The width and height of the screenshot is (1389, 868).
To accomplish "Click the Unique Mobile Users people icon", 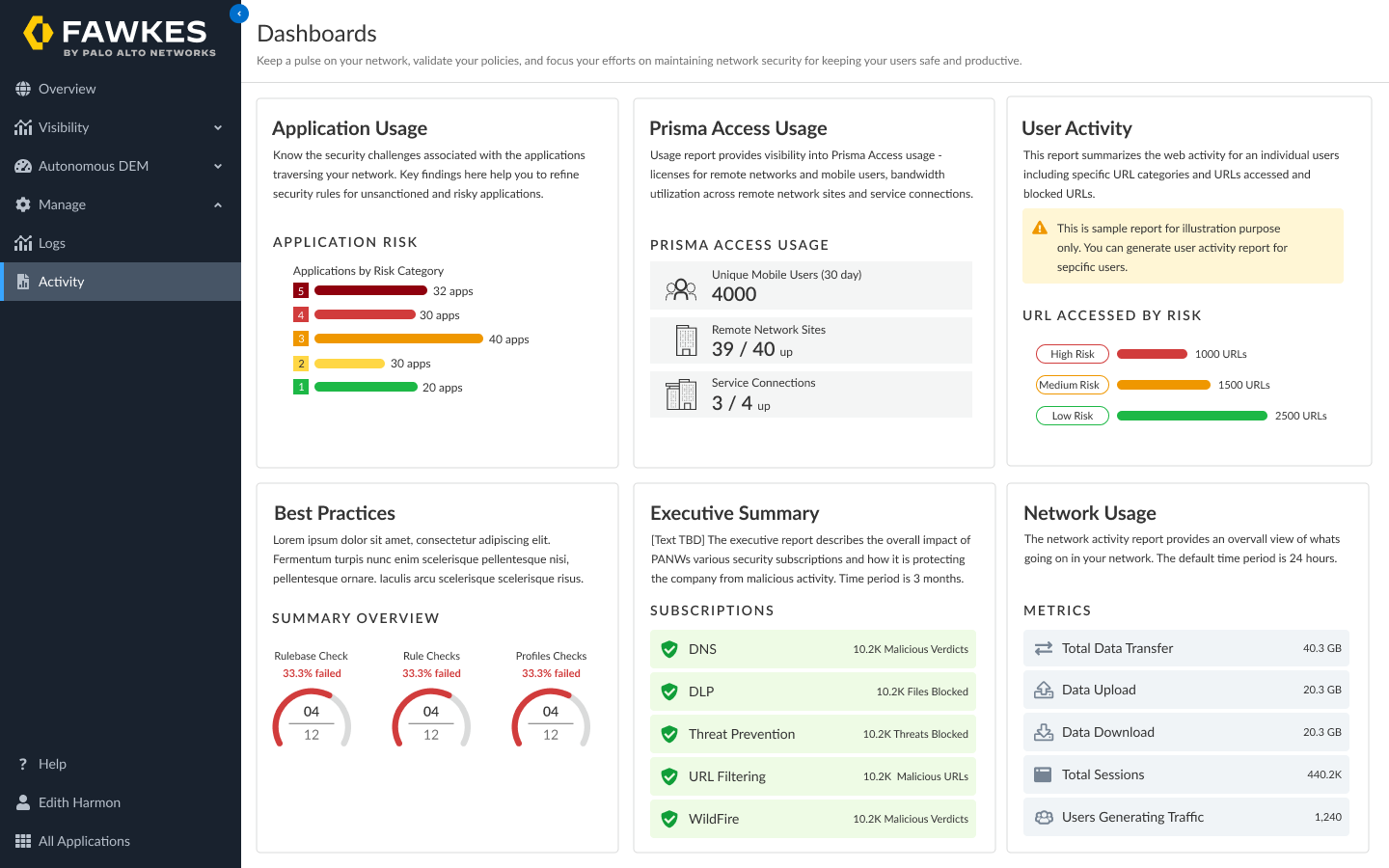I will click(x=681, y=287).
